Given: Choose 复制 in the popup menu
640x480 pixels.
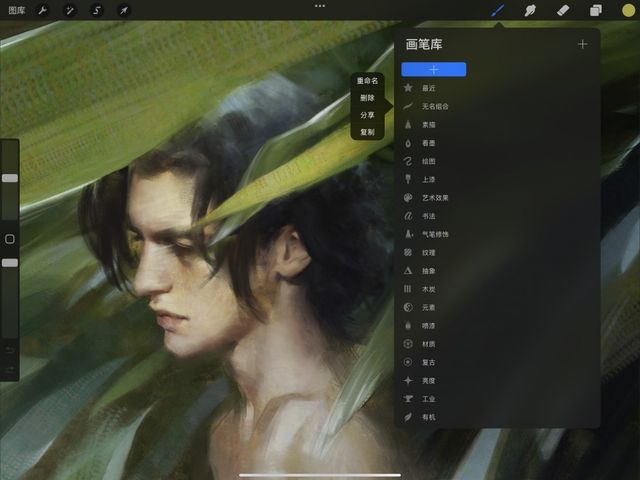Looking at the screenshot, I should point(367,132).
